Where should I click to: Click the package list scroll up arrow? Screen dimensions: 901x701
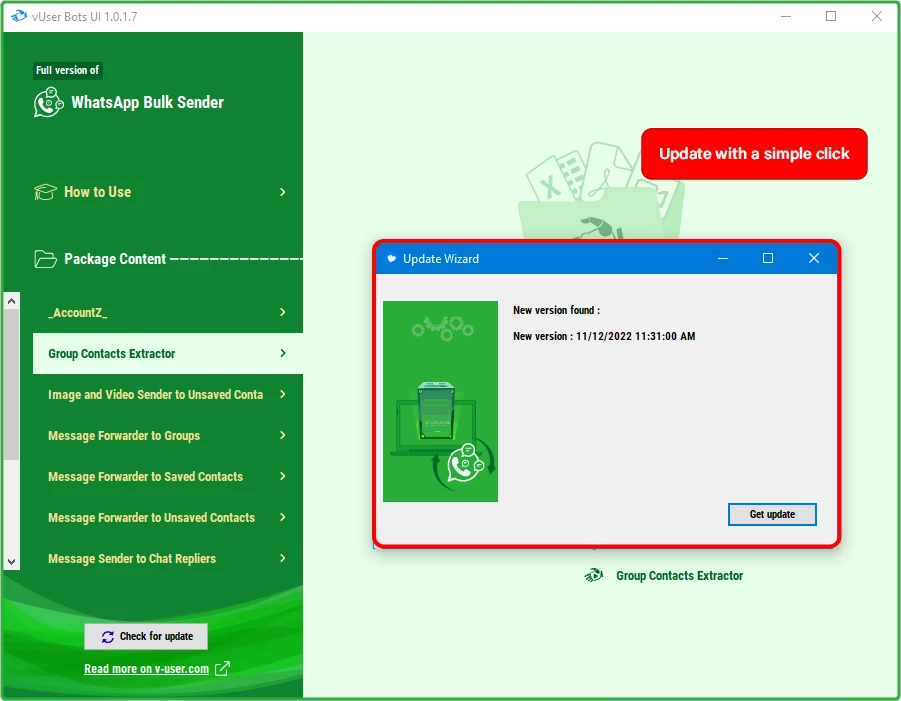[x=11, y=301]
